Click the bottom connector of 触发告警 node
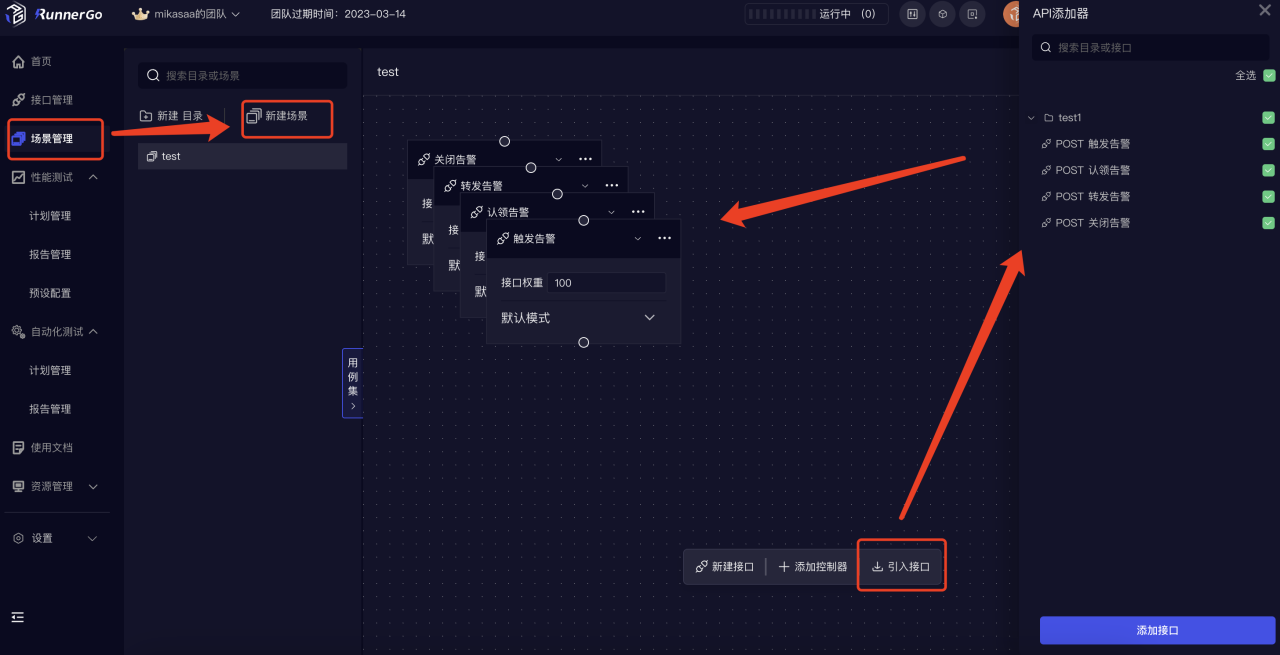The width and height of the screenshot is (1280, 655). pyautogui.click(x=584, y=343)
